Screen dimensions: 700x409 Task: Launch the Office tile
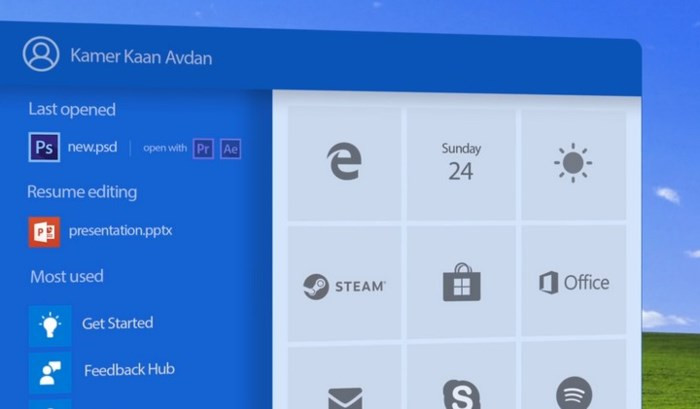tap(573, 283)
